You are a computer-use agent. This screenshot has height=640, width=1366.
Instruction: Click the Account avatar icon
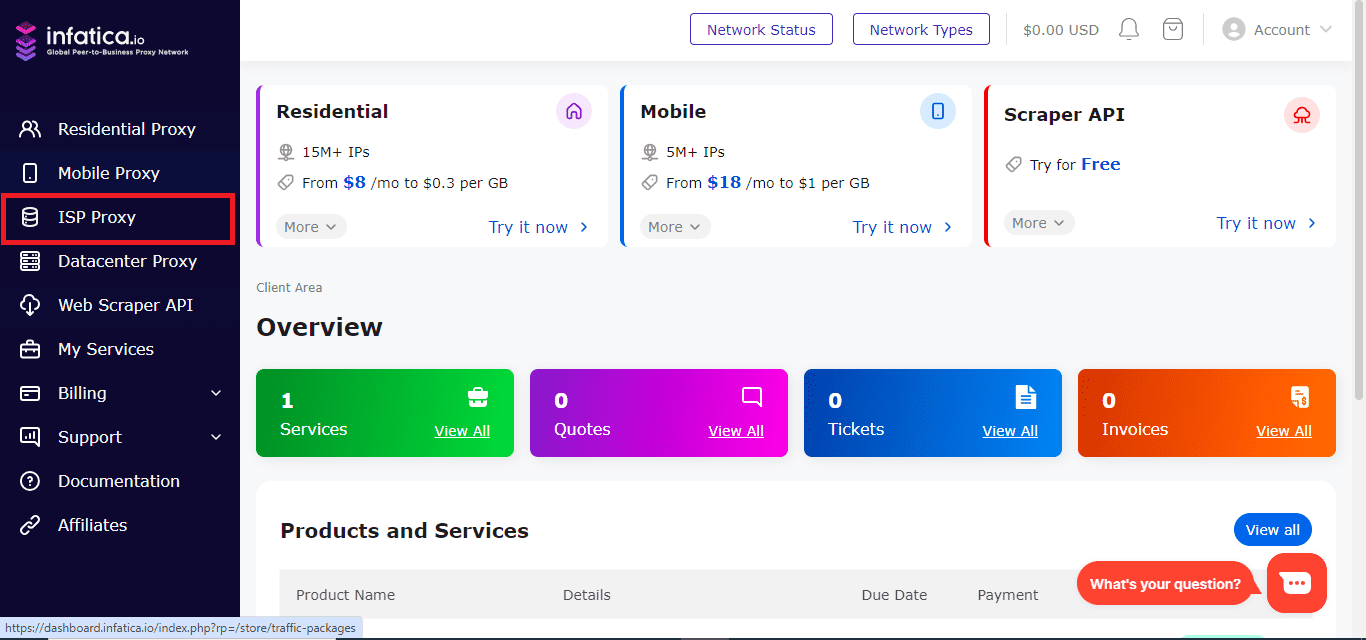click(1234, 29)
